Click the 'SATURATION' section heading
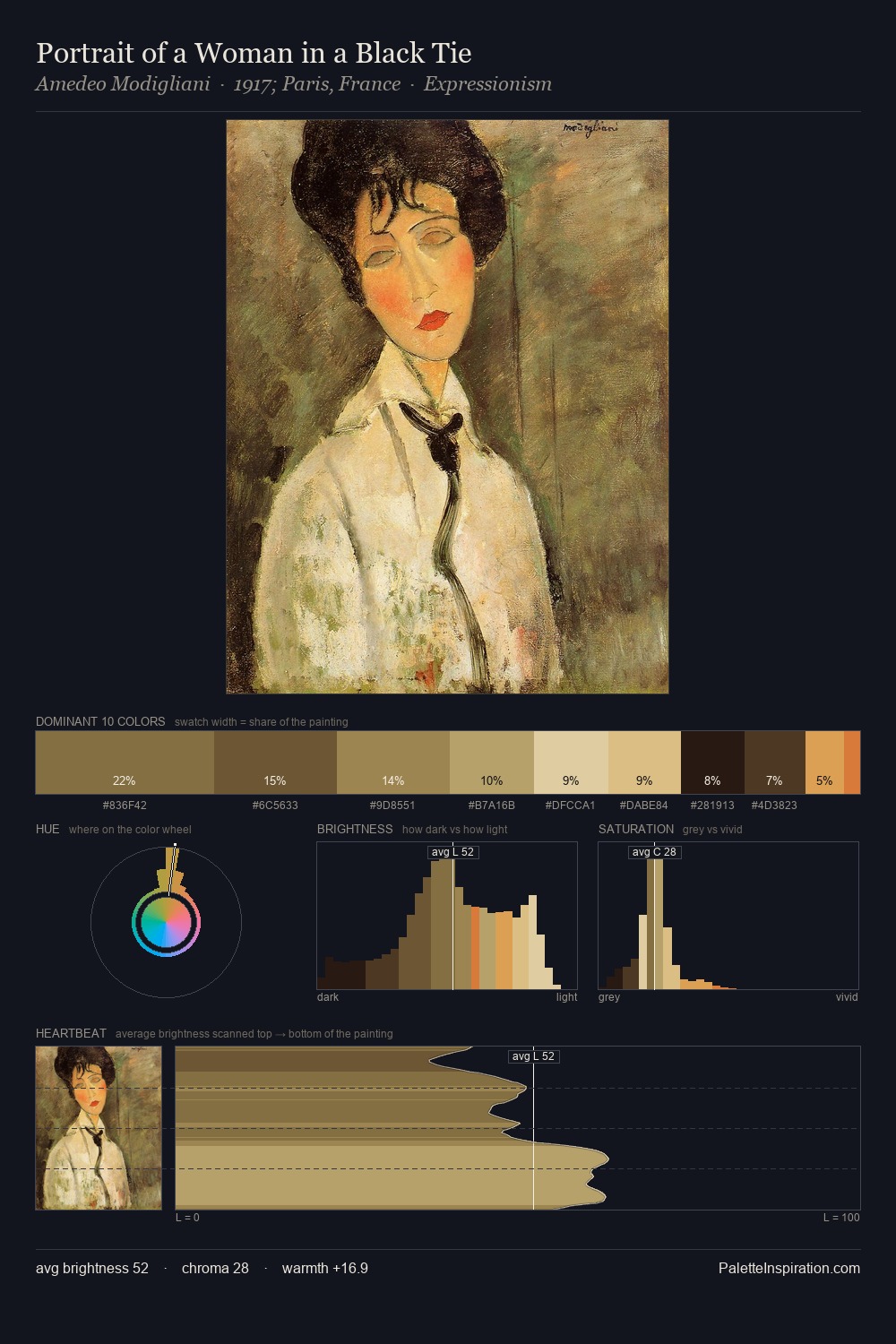 (x=636, y=829)
